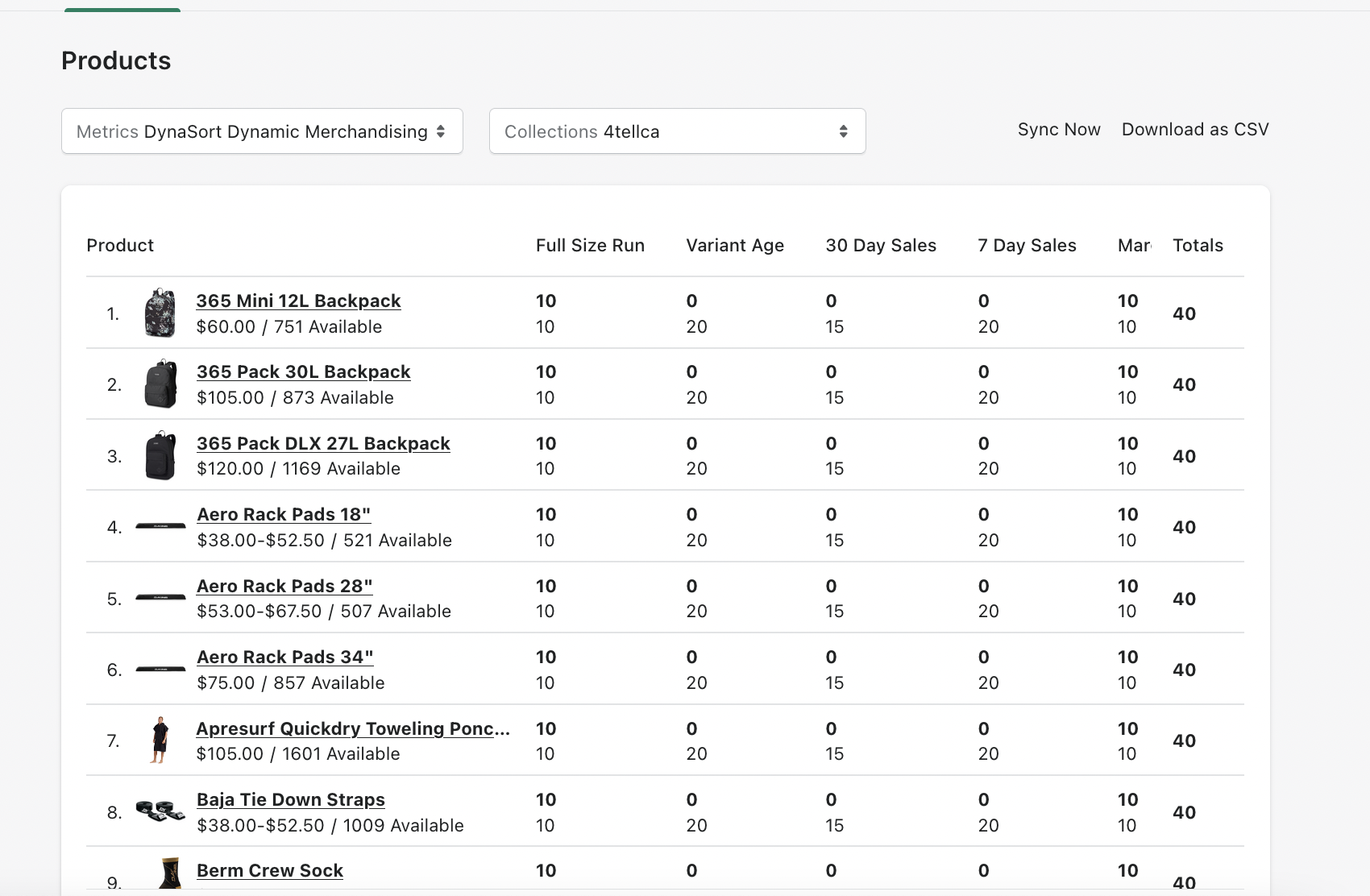1370x896 pixels.
Task: Click the partially hidden Mar column header
Action: [1134, 246]
